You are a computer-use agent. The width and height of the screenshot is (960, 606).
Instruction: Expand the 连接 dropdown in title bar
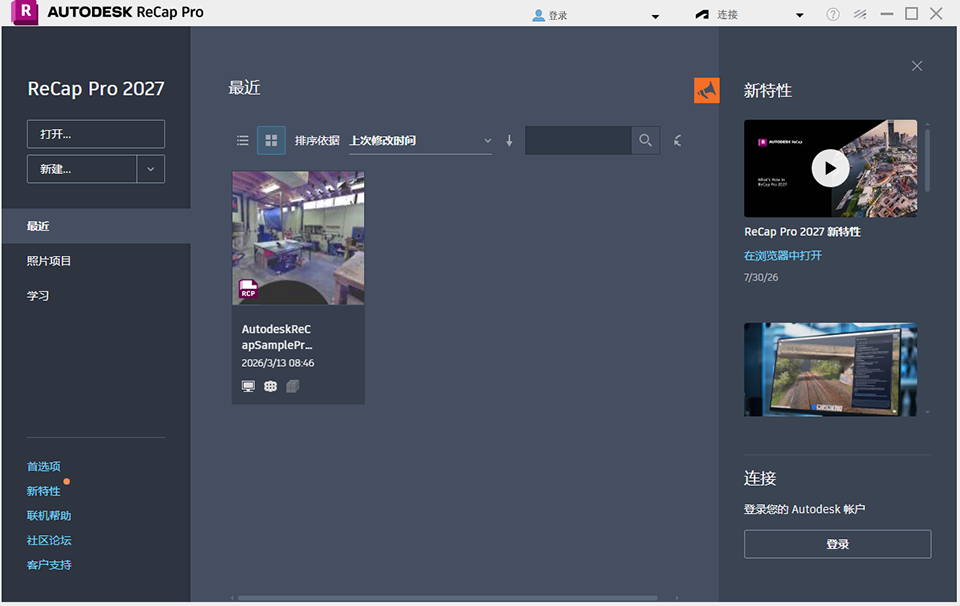(800, 16)
